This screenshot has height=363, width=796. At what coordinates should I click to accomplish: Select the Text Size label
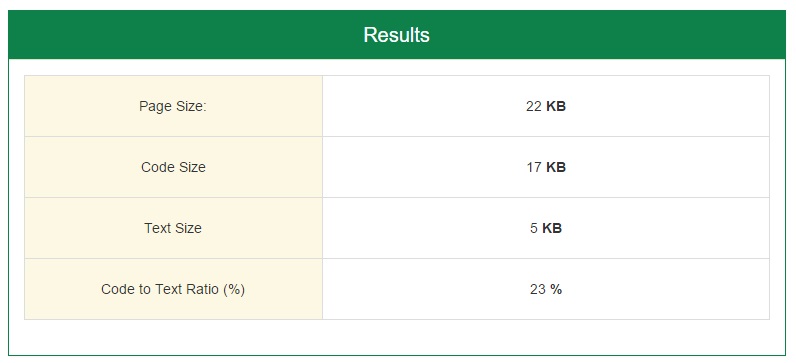[173, 228]
